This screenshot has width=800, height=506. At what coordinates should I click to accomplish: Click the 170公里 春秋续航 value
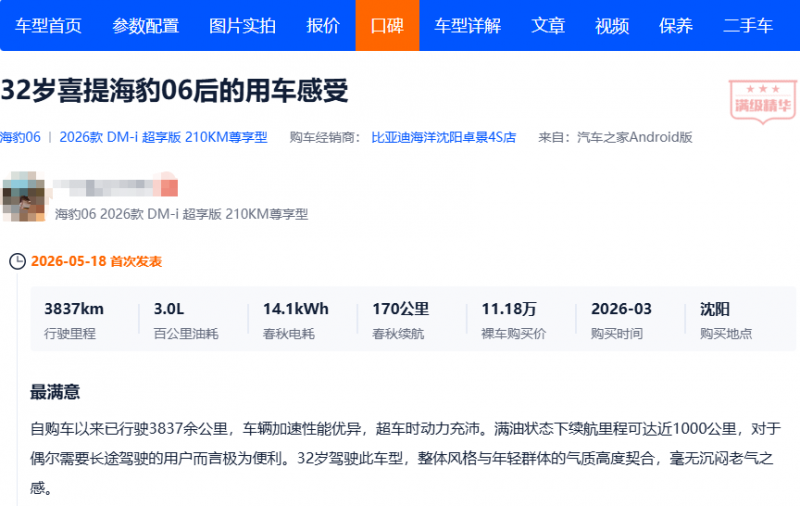pos(401,309)
